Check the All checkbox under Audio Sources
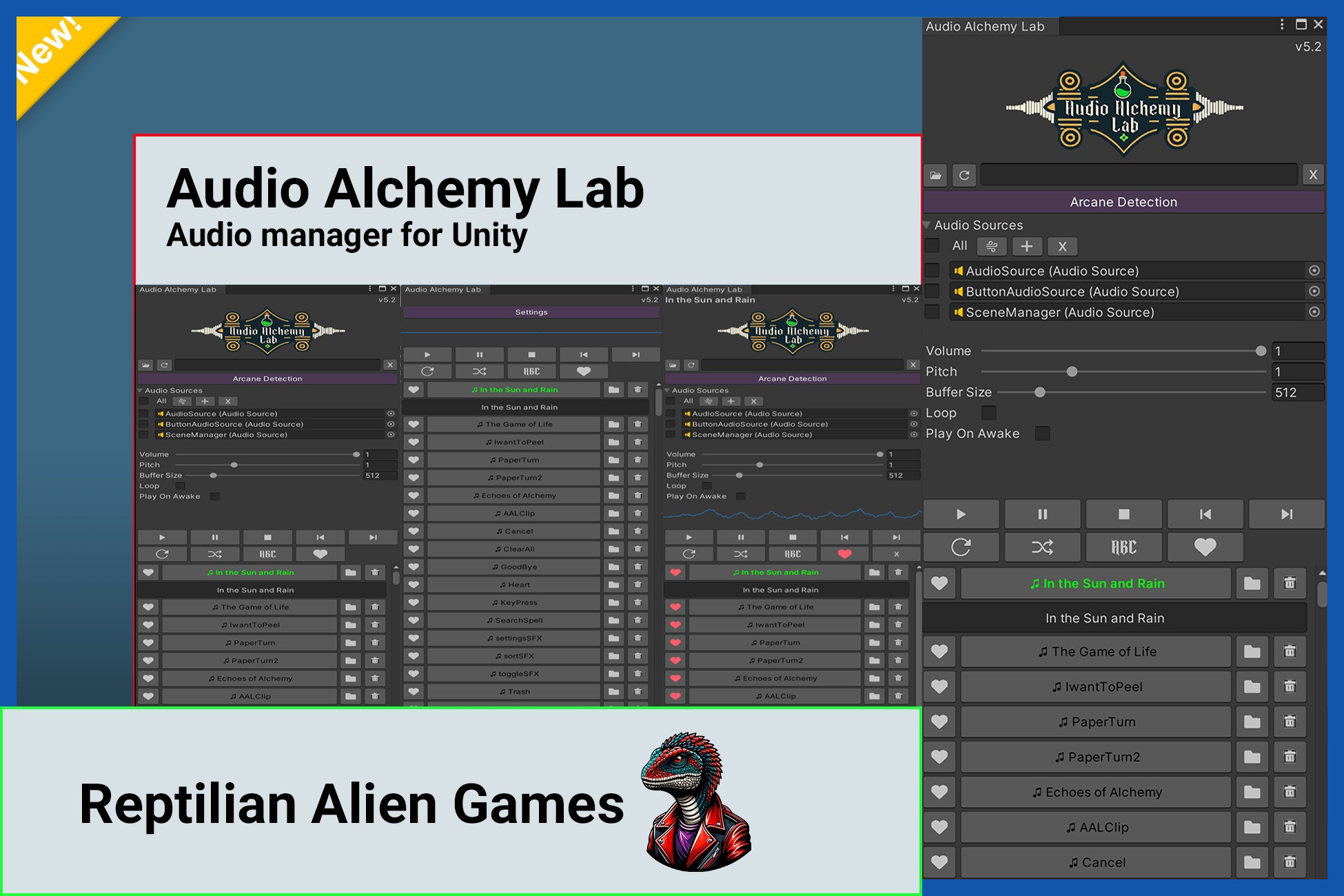The height and width of the screenshot is (896, 1344). click(933, 246)
